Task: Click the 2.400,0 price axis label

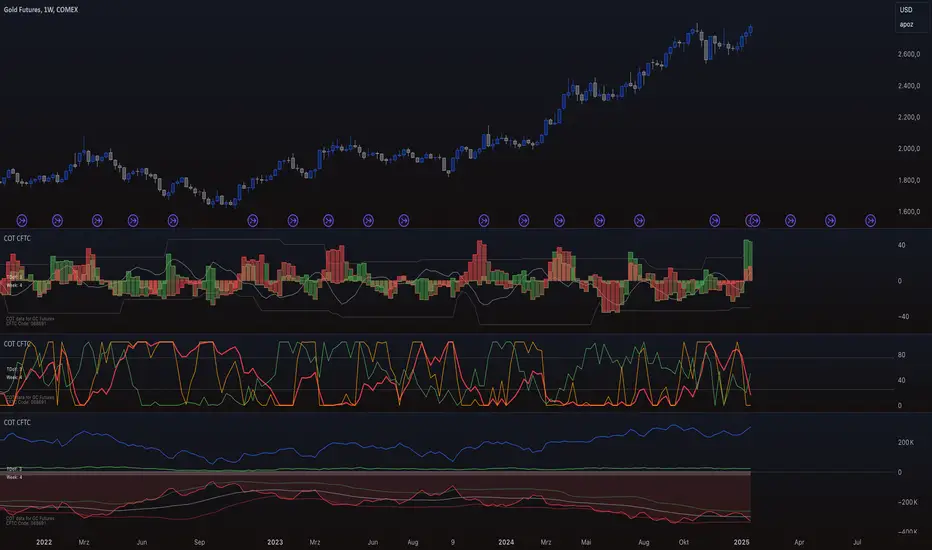Action: click(x=909, y=86)
